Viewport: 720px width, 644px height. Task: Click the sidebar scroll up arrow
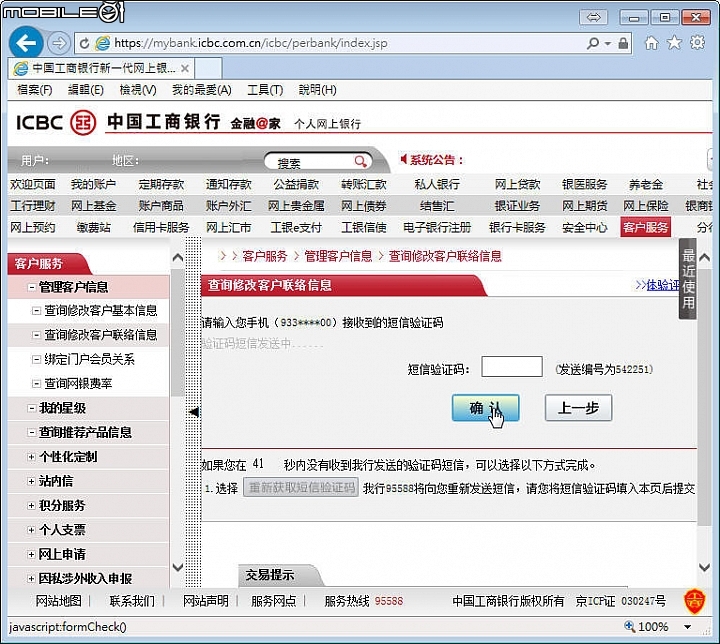(x=178, y=258)
